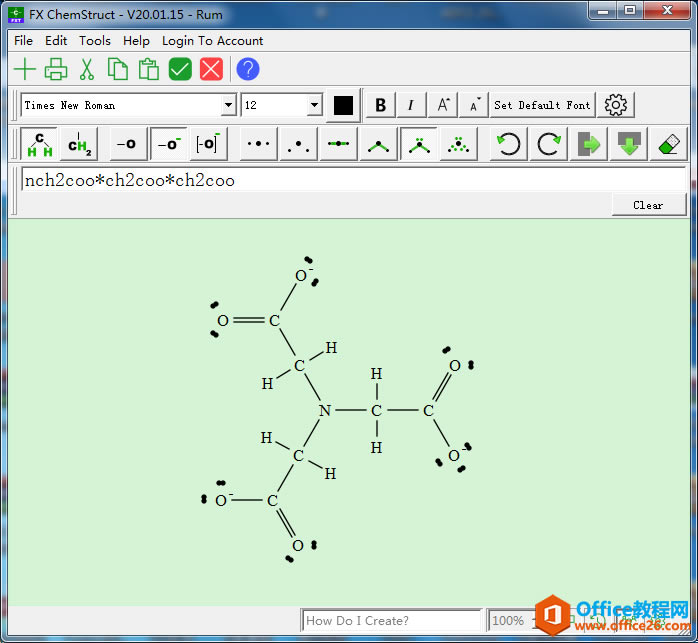Click the green right arrow flip icon
This screenshot has height=643, width=698.
coord(588,144)
